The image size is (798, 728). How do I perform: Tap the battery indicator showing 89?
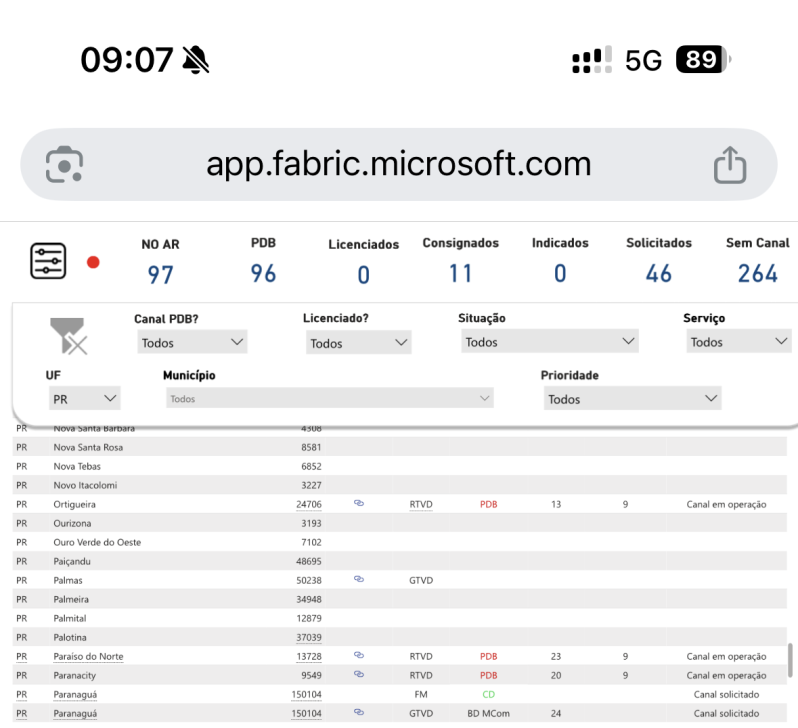(x=703, y=59)
